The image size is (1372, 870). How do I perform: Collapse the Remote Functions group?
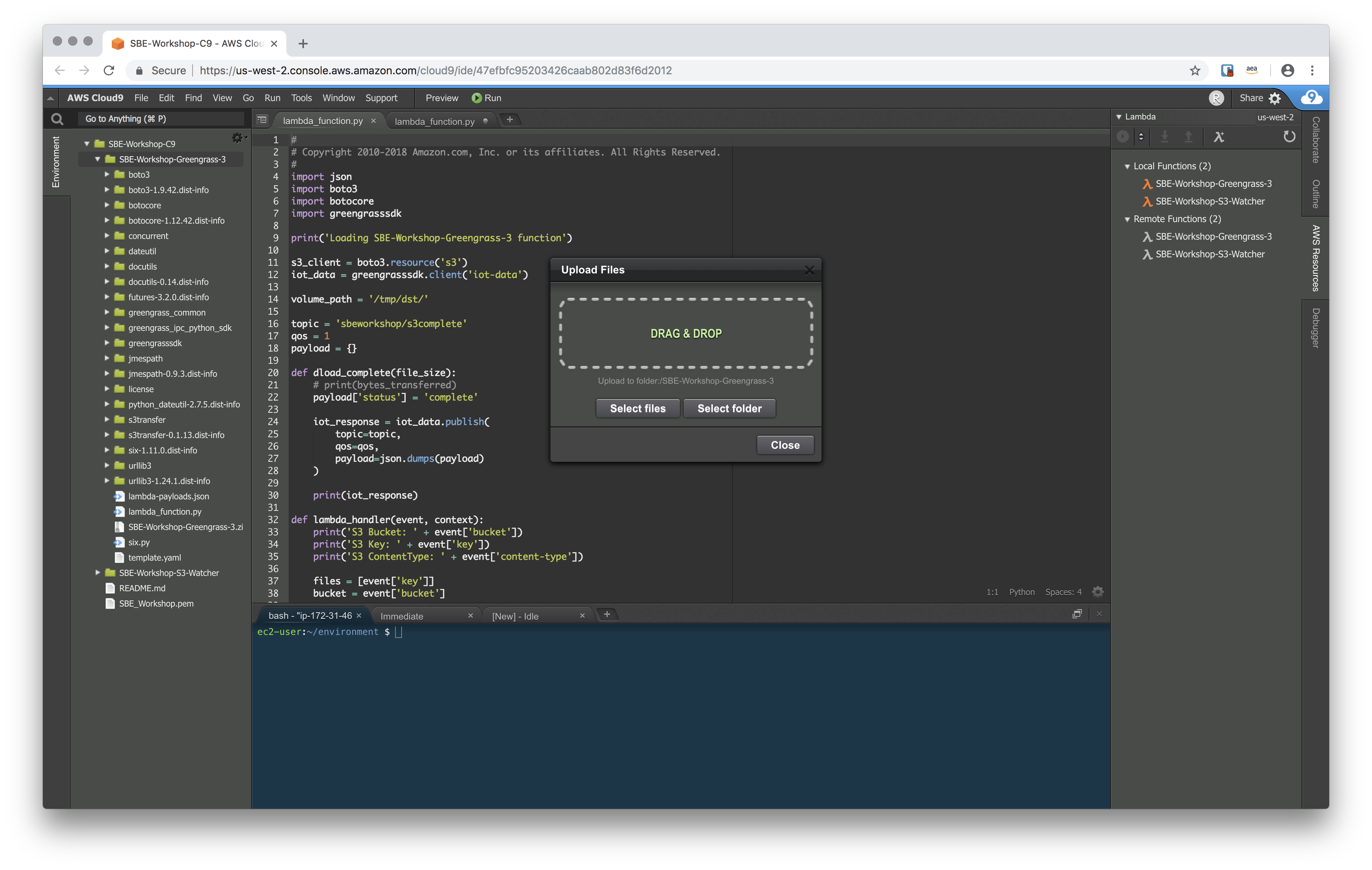point(1127,219)
